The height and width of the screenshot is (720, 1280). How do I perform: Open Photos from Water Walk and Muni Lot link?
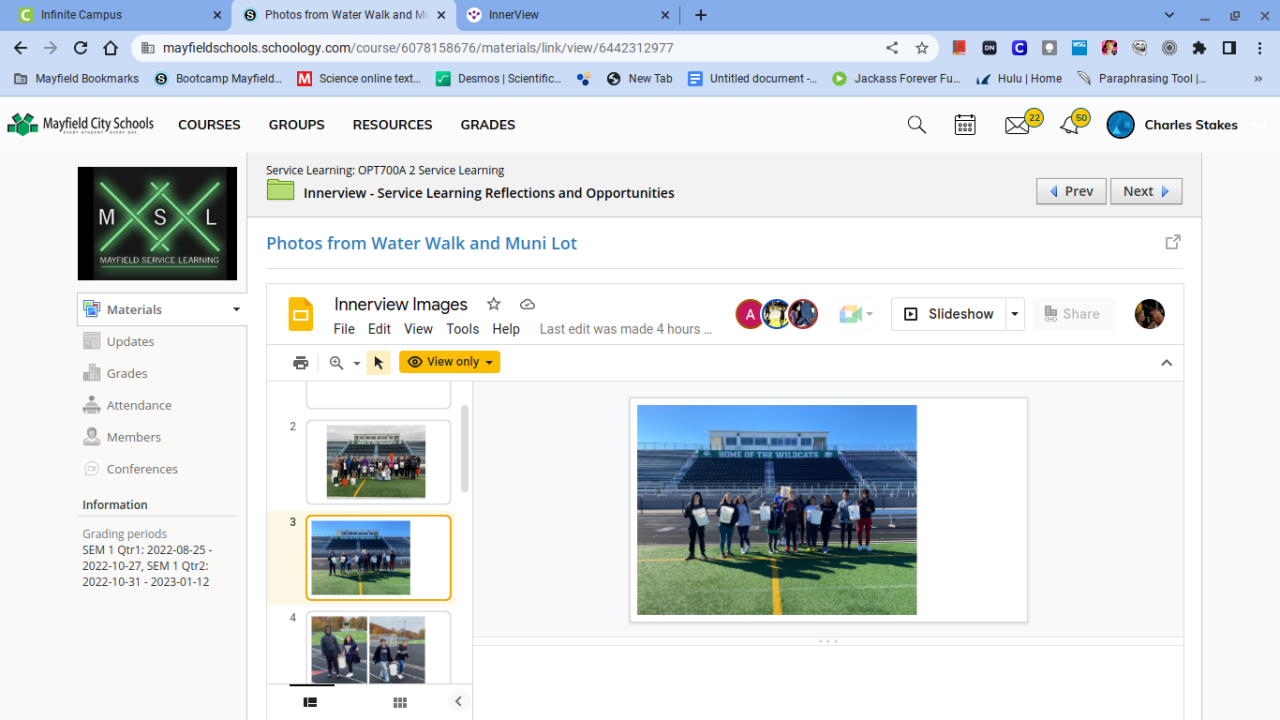coord(421,243)
